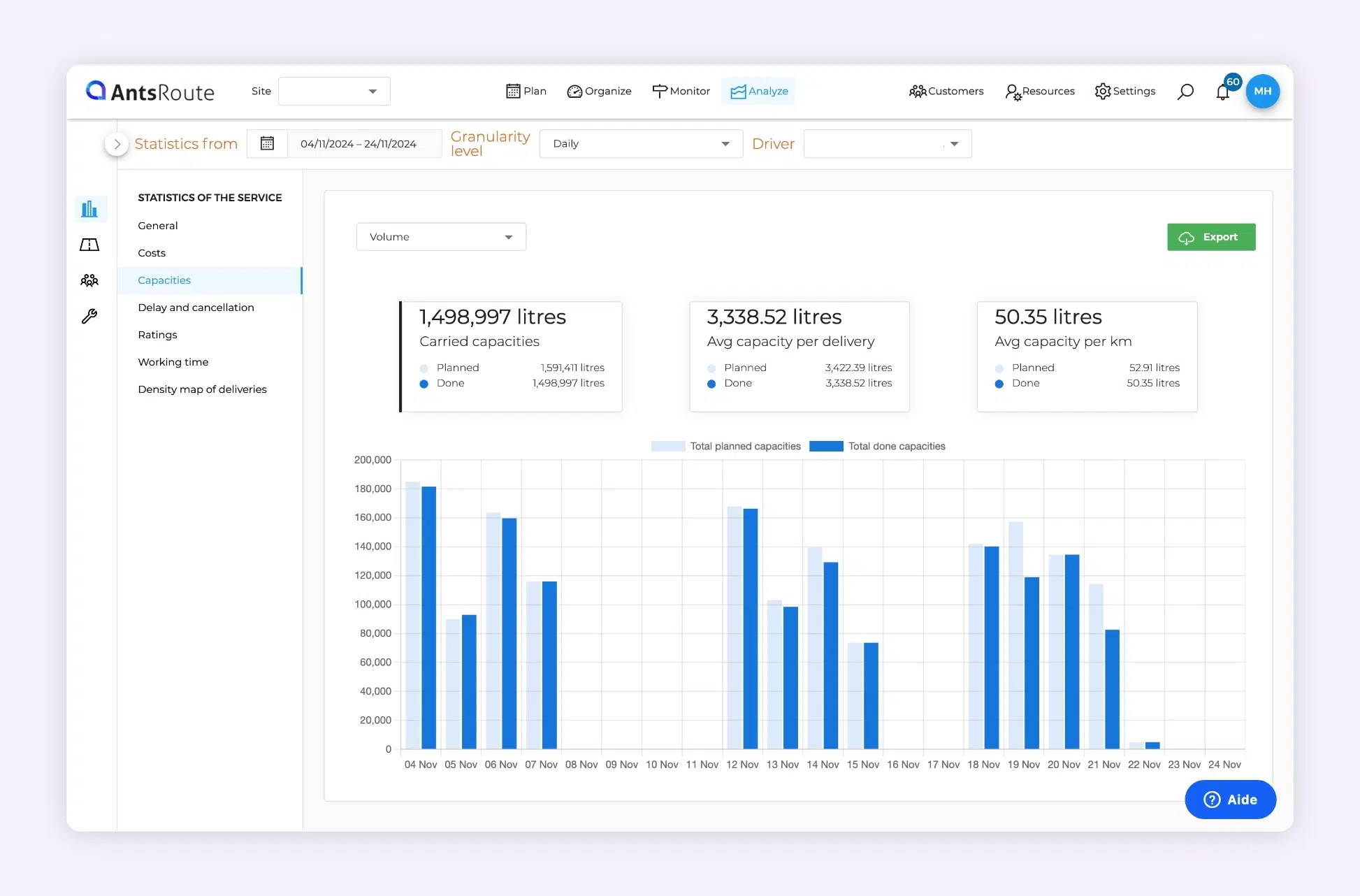Click the date range field 04/11/2024 – 24/11/2024

tap(359, 143)
